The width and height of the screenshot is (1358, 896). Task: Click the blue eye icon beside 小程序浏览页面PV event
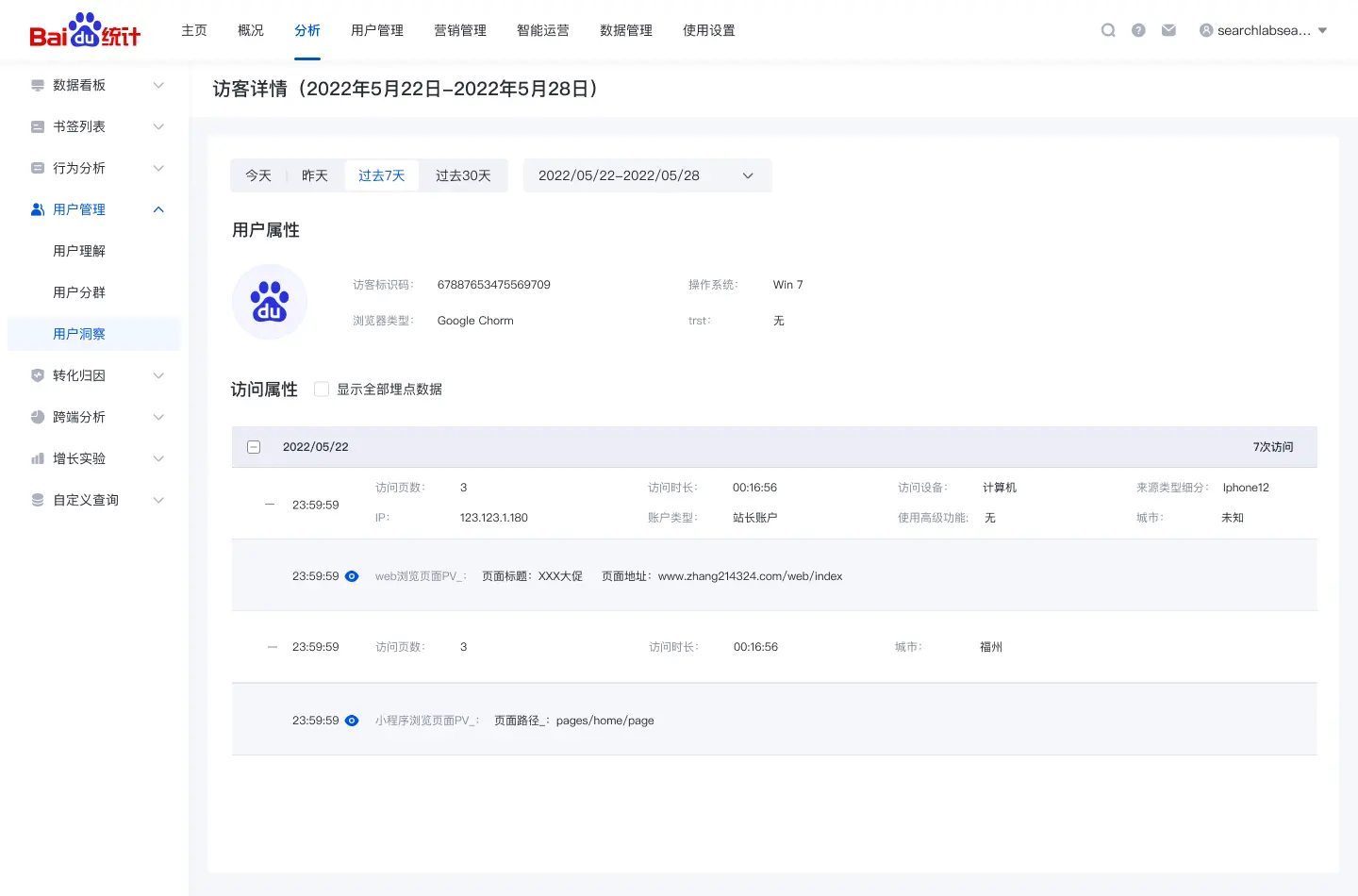352,720
